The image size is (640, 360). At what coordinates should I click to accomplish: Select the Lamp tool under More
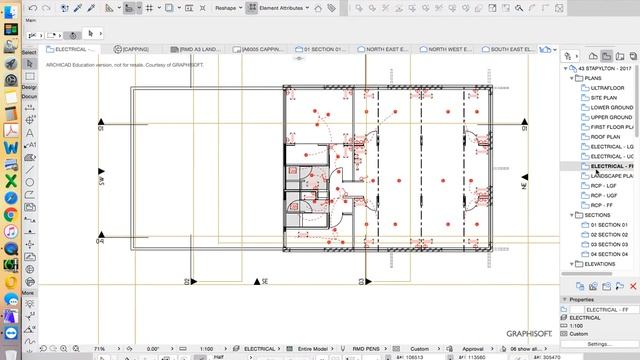29,304
